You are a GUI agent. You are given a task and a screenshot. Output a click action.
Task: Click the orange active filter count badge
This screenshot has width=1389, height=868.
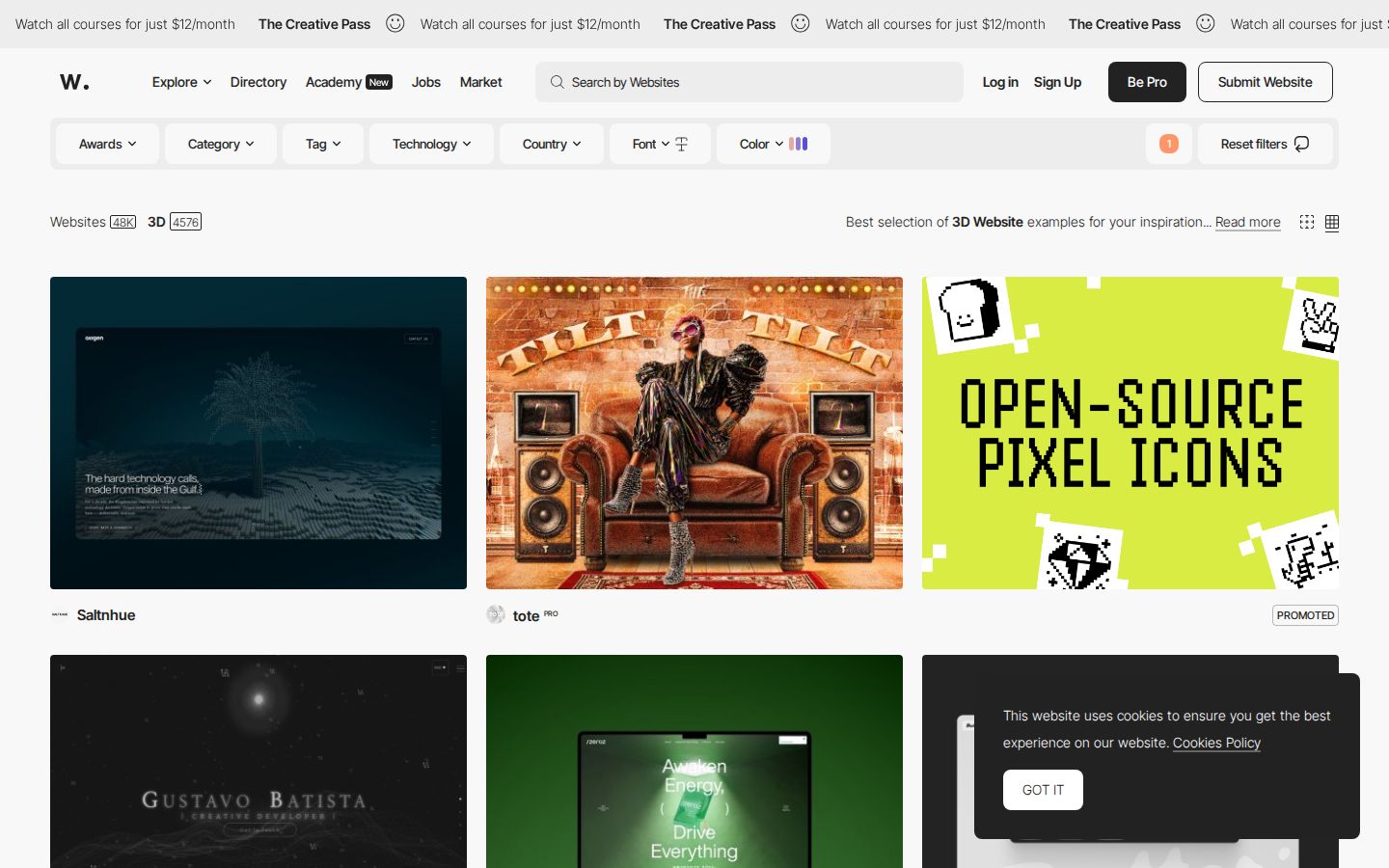1169,144
